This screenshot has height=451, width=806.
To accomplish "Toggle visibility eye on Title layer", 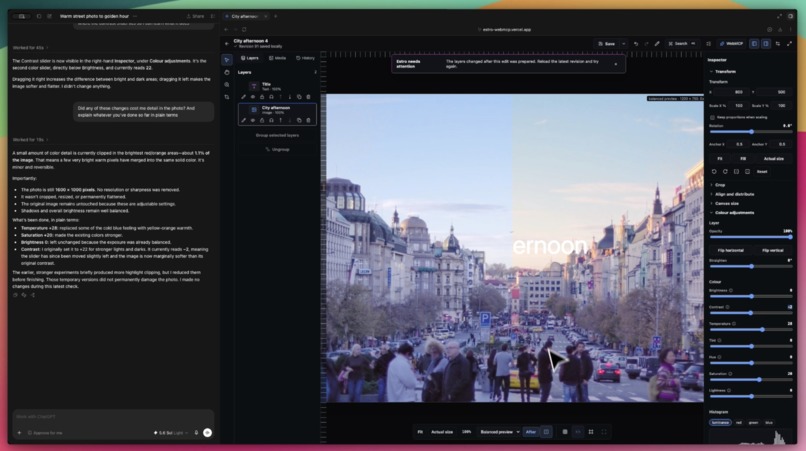I will (x=252, y=97).
